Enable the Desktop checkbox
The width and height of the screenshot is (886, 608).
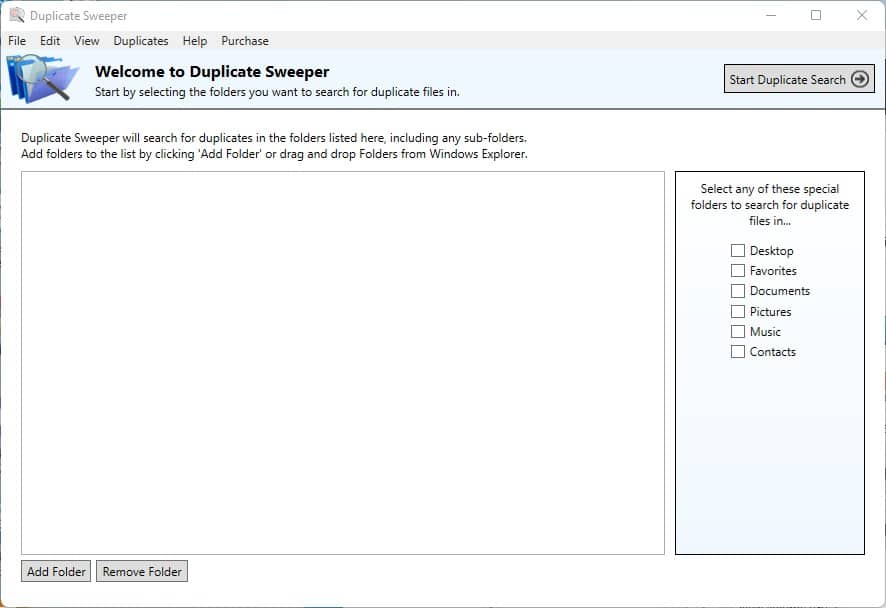[x=738, y=250]
